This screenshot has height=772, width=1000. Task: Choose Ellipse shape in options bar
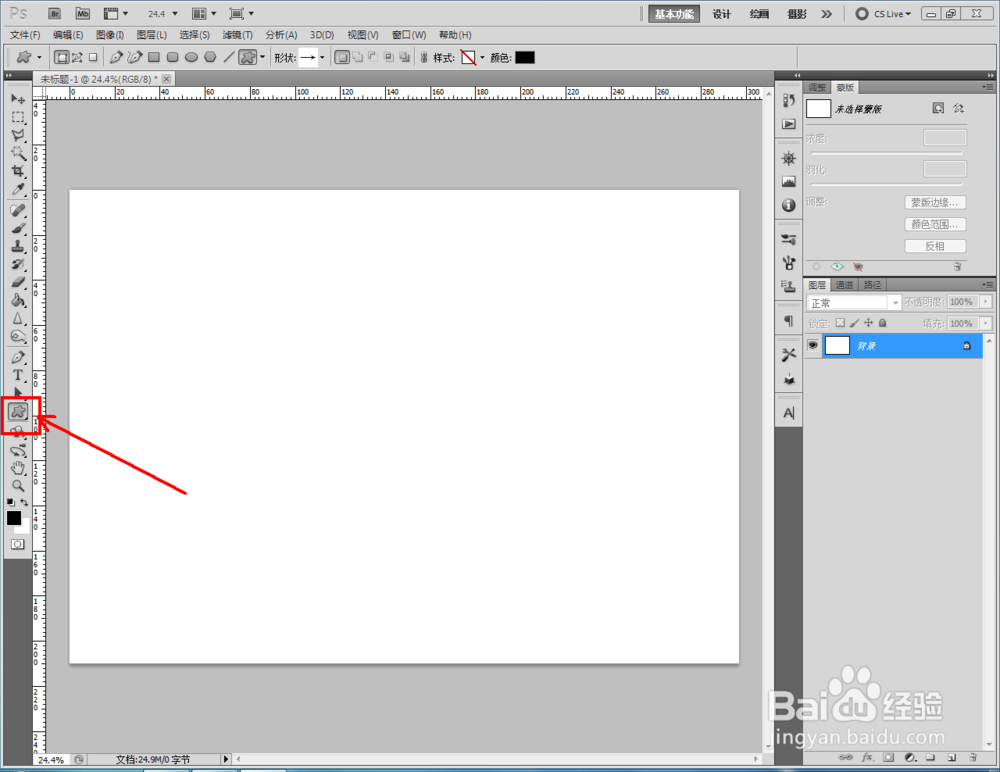coord(191,57)
